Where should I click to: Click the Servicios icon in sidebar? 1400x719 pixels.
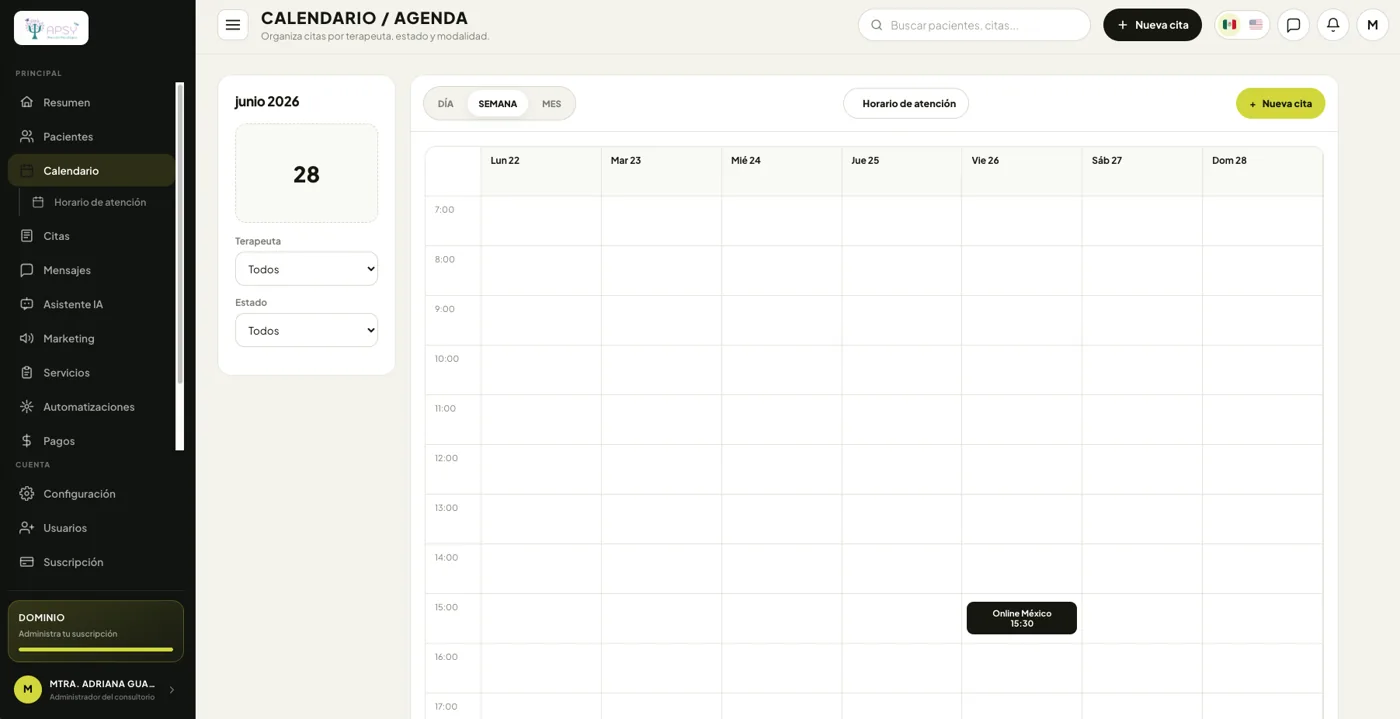(x=27, y=372)
